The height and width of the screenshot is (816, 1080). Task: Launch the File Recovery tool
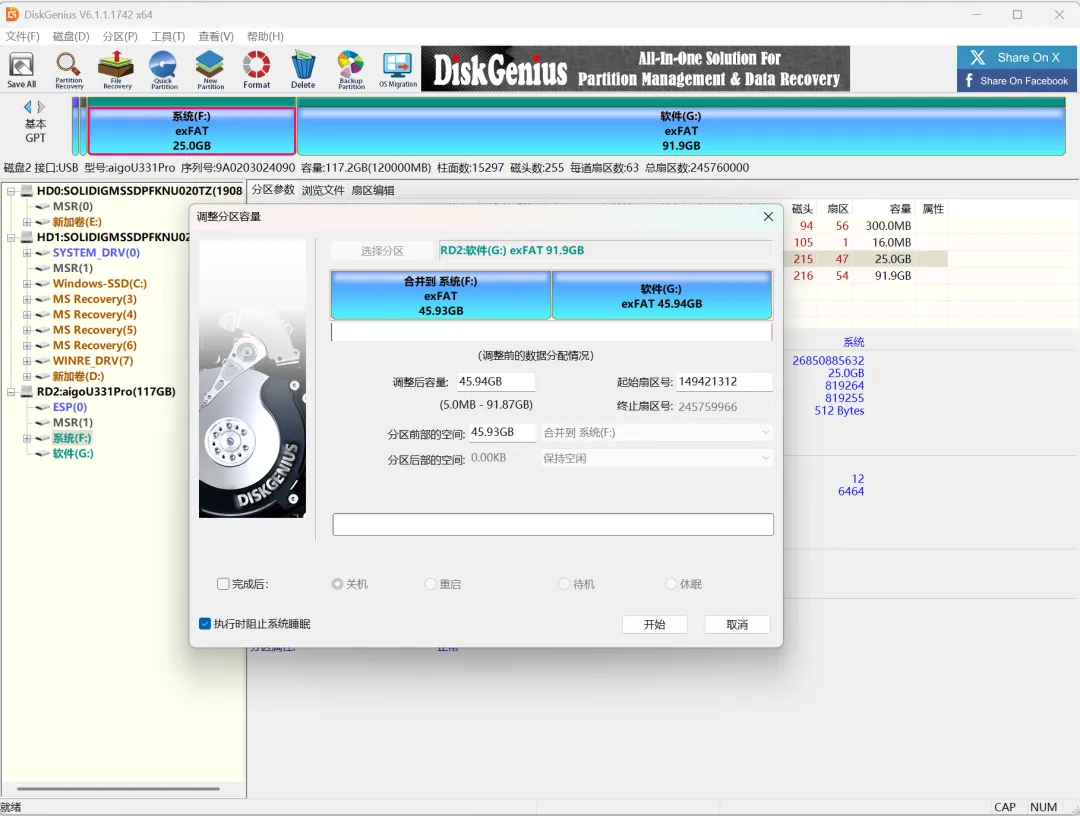coord(116,70)
